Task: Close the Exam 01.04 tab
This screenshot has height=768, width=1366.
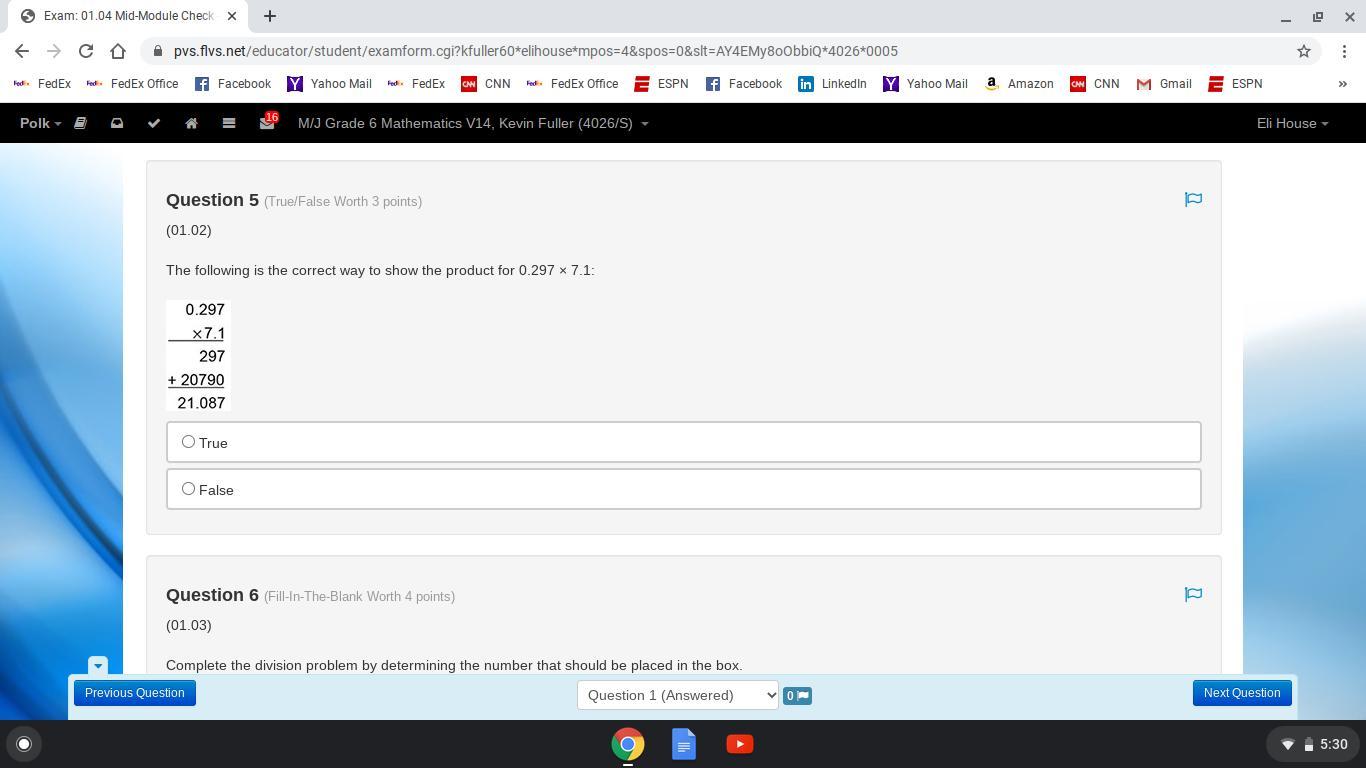Action: (232, 16)
